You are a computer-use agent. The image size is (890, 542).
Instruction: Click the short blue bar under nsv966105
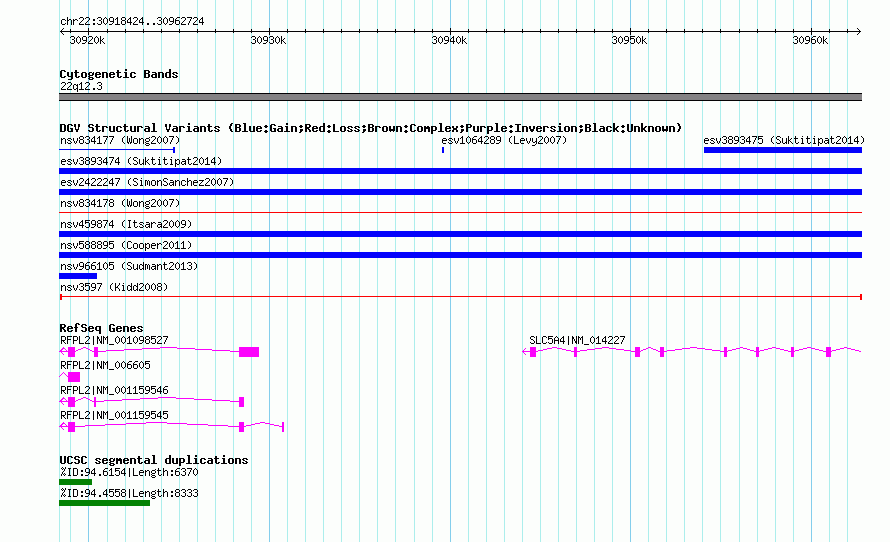[x=78, y=276]
